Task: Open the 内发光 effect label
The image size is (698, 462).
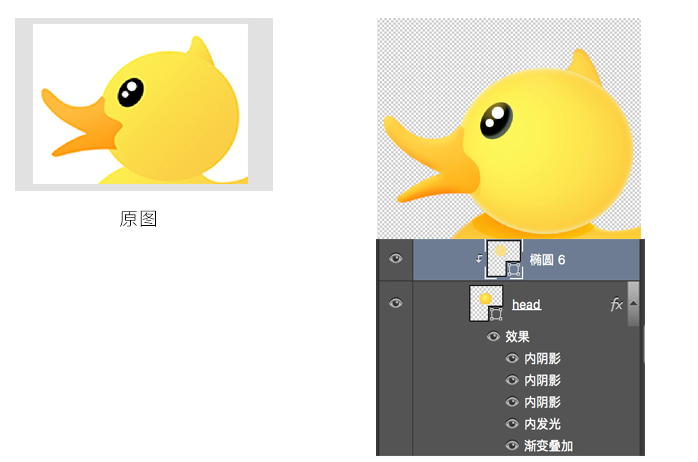Action: point(542,424)
